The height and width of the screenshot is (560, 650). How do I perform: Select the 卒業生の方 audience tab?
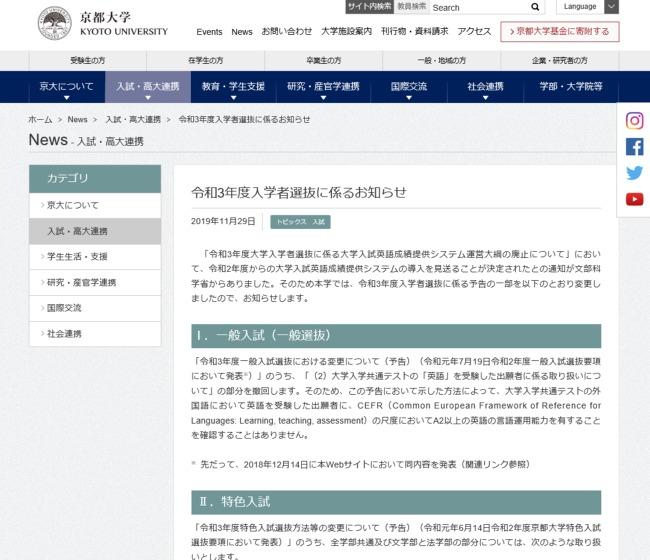(x=323, y=61)
